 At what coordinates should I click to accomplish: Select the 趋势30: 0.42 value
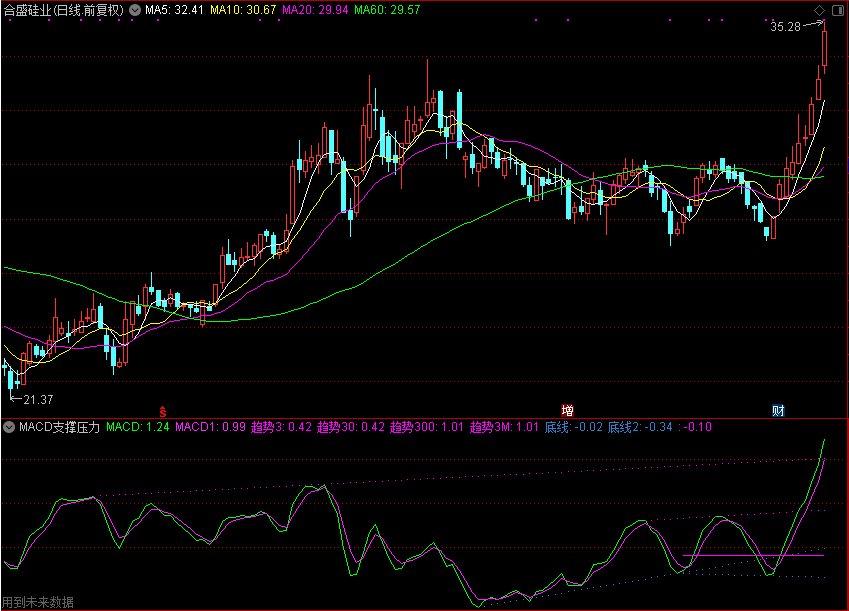tap(351, 427)
